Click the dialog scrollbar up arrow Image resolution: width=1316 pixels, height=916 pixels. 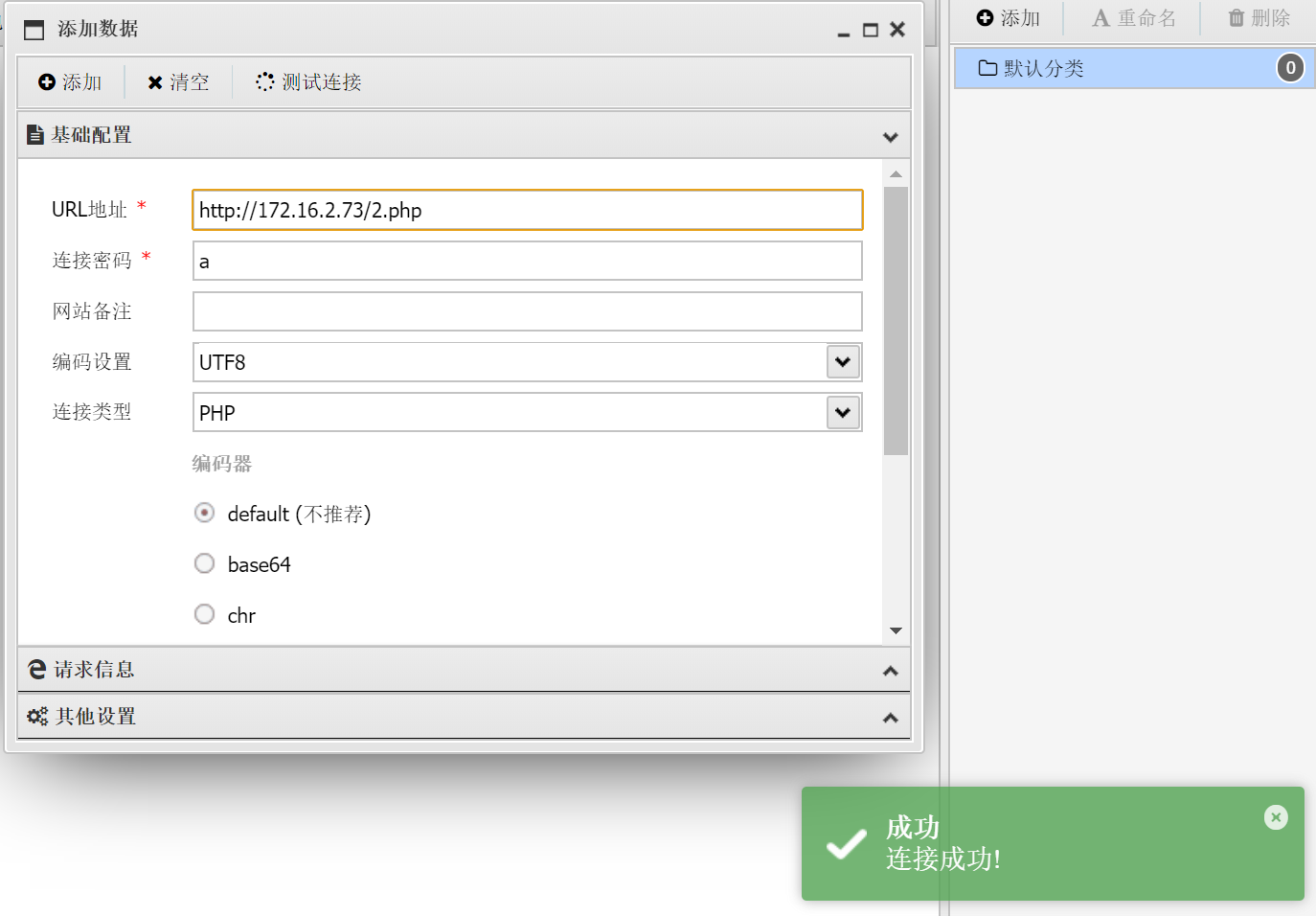pos(896,174)
